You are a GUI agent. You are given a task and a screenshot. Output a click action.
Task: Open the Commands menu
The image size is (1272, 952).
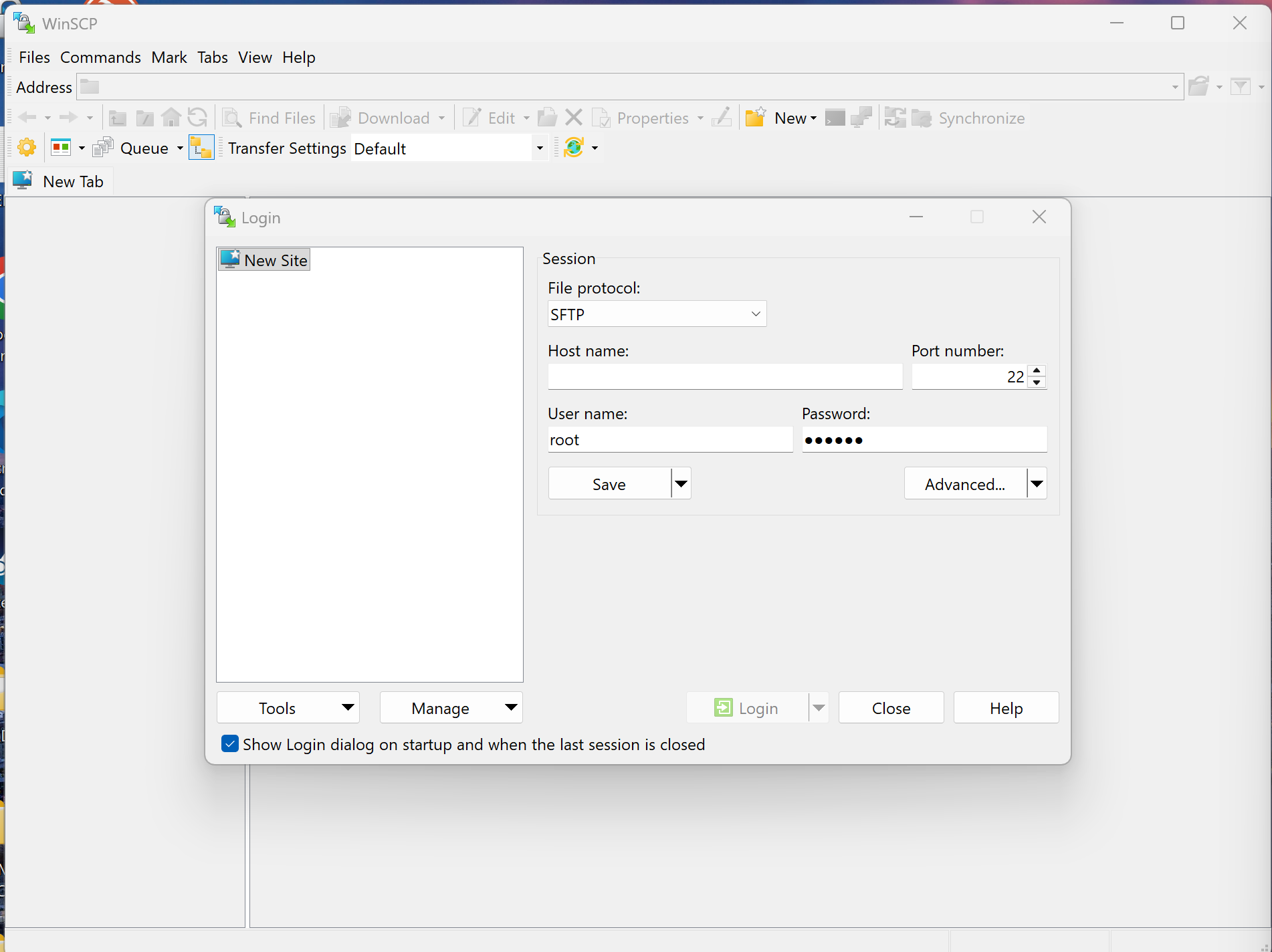click(x=100, y=57)
